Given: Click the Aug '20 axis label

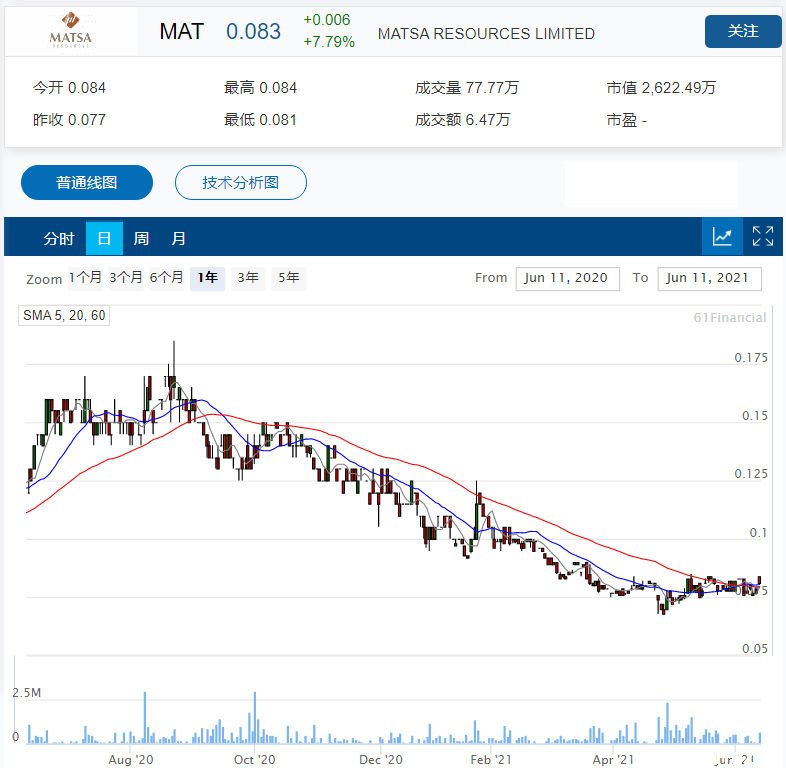Looking at the screenshot, I should (131, 759).
